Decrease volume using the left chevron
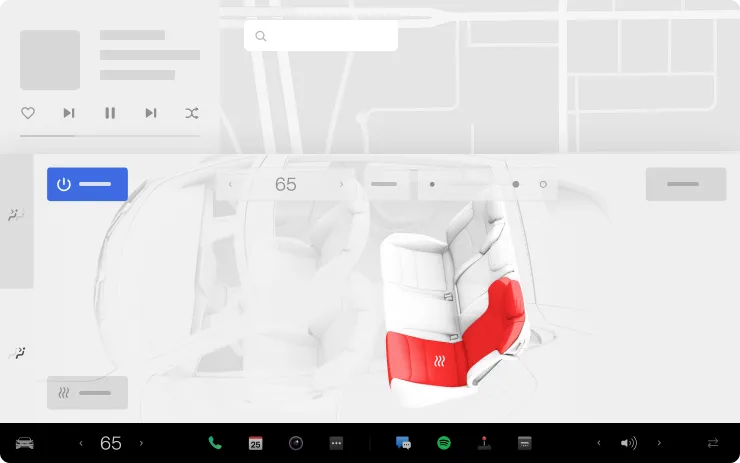 pos(599,443)
